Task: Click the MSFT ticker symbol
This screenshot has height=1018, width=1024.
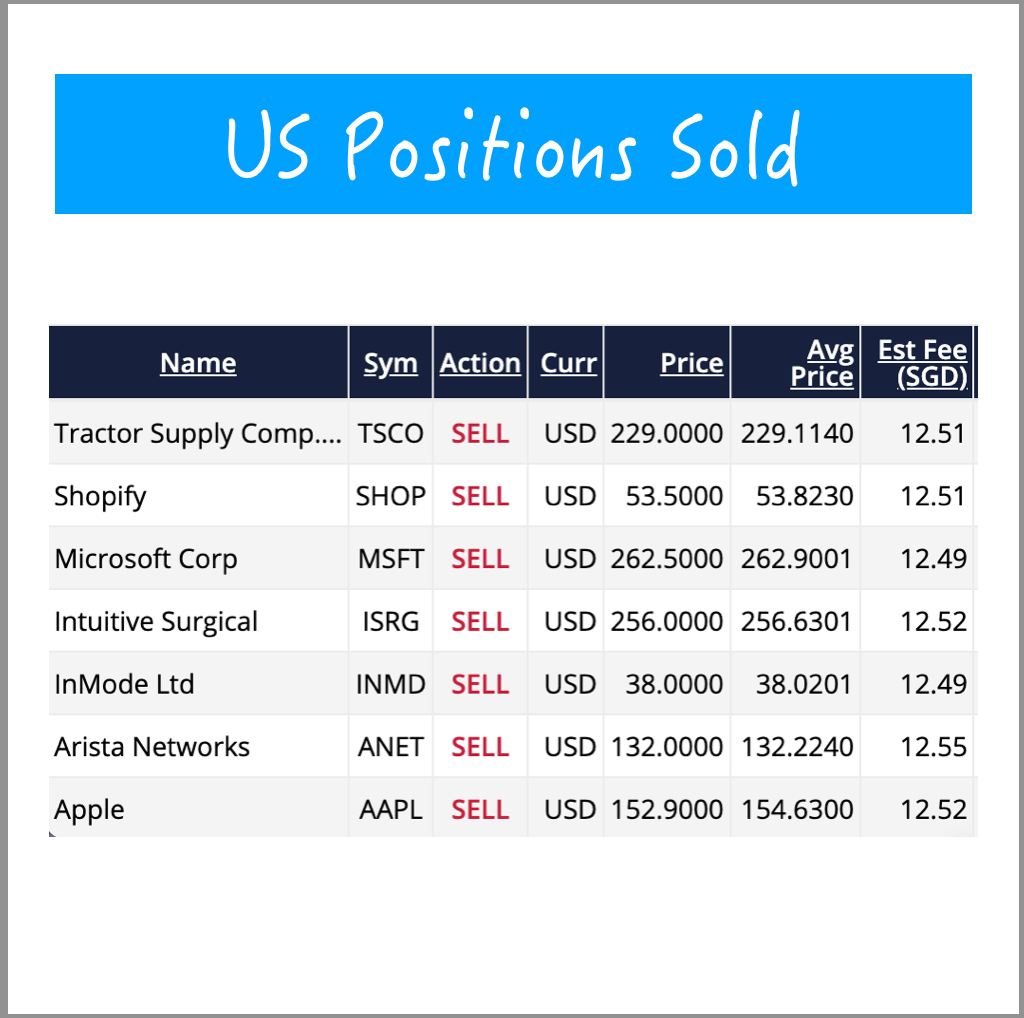Action: click(390, 559)
